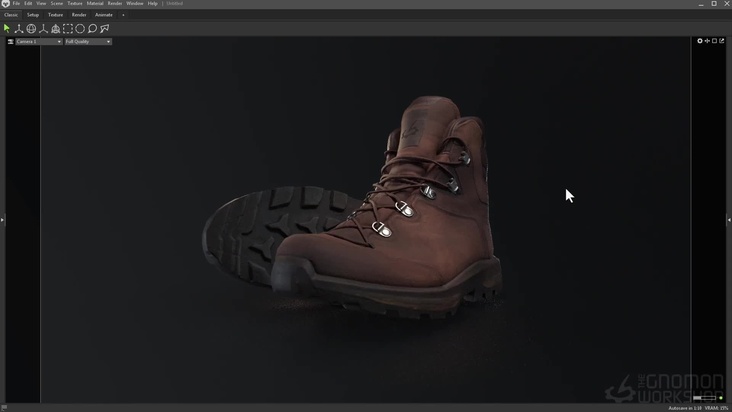
Task: Activate the Rotate sphere gizmo tool
Action: 31,29
